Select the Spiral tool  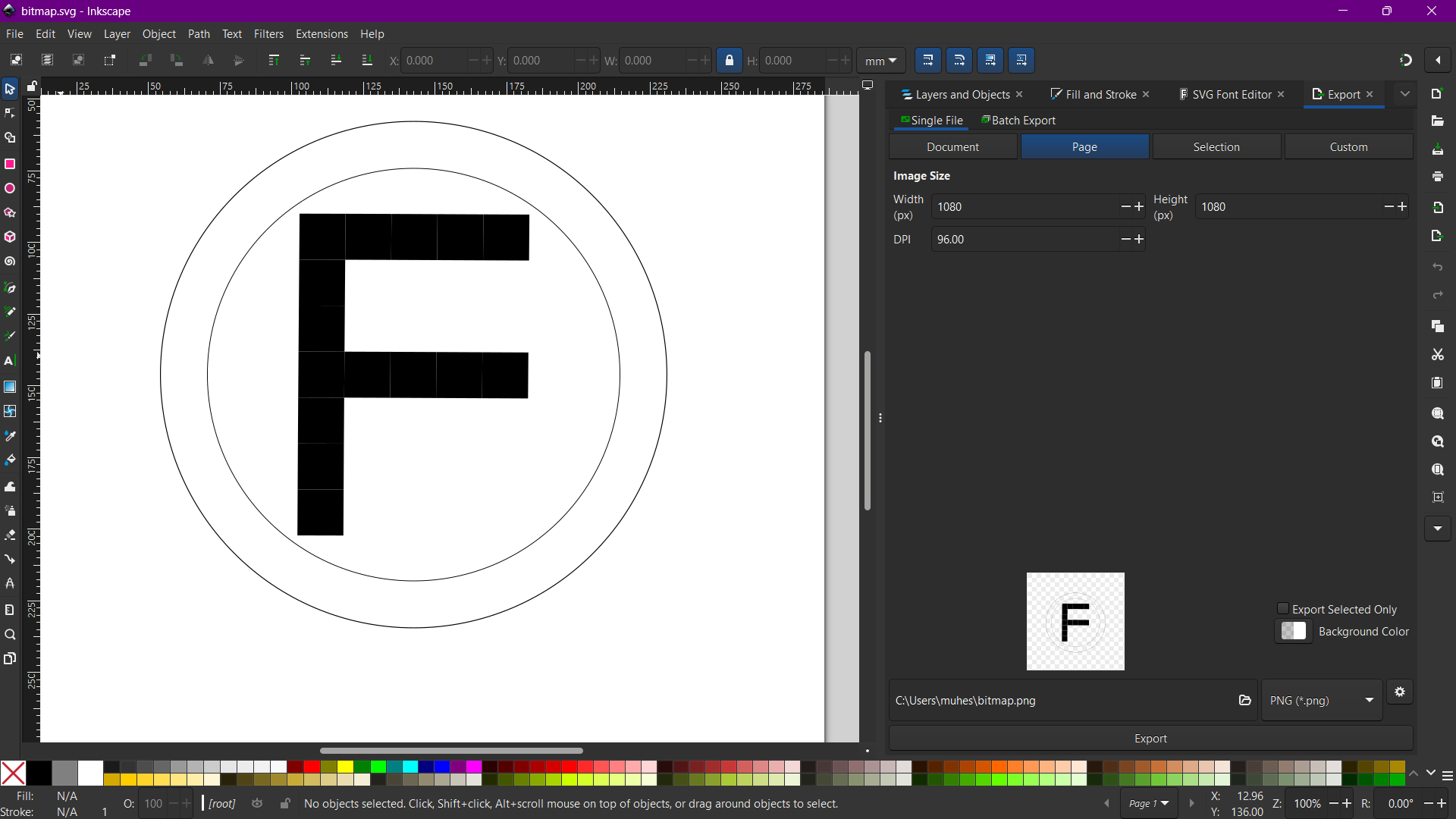click(x=10, y=262)
